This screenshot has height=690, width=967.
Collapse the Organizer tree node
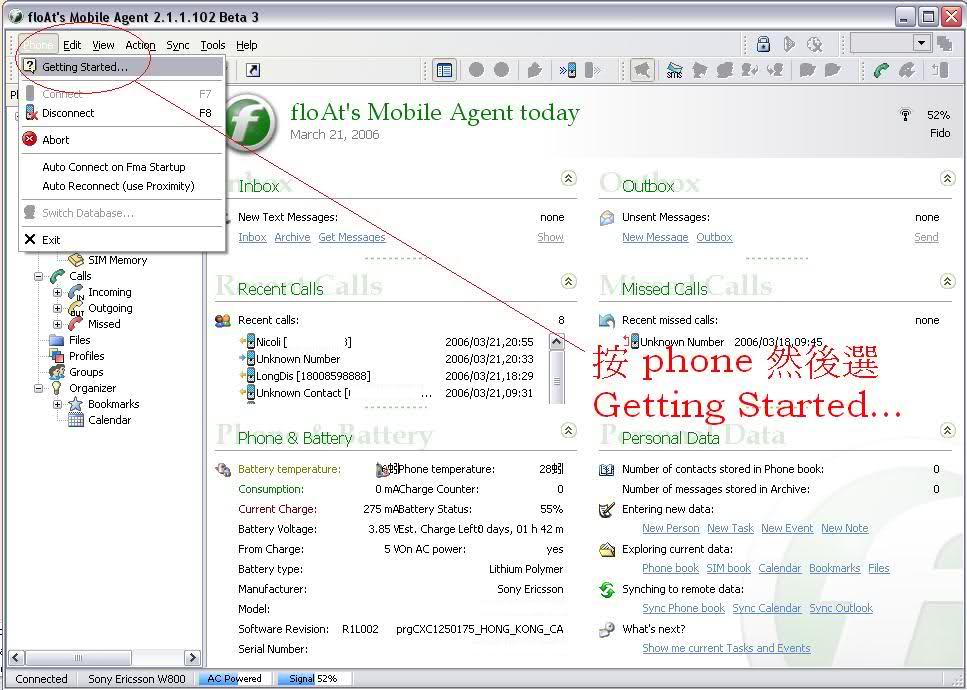pos(39,388)
